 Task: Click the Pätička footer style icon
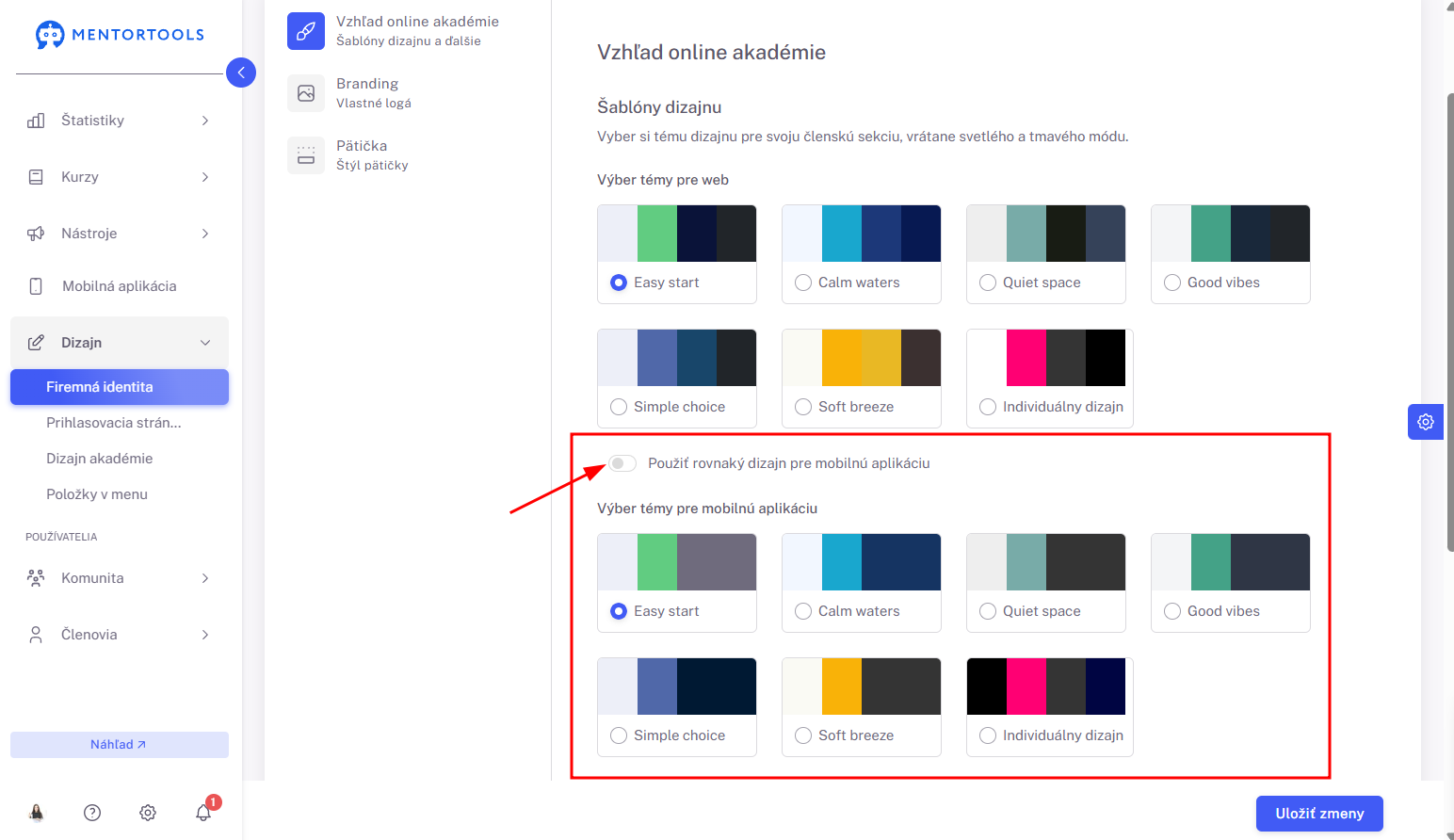pos(306,155)
